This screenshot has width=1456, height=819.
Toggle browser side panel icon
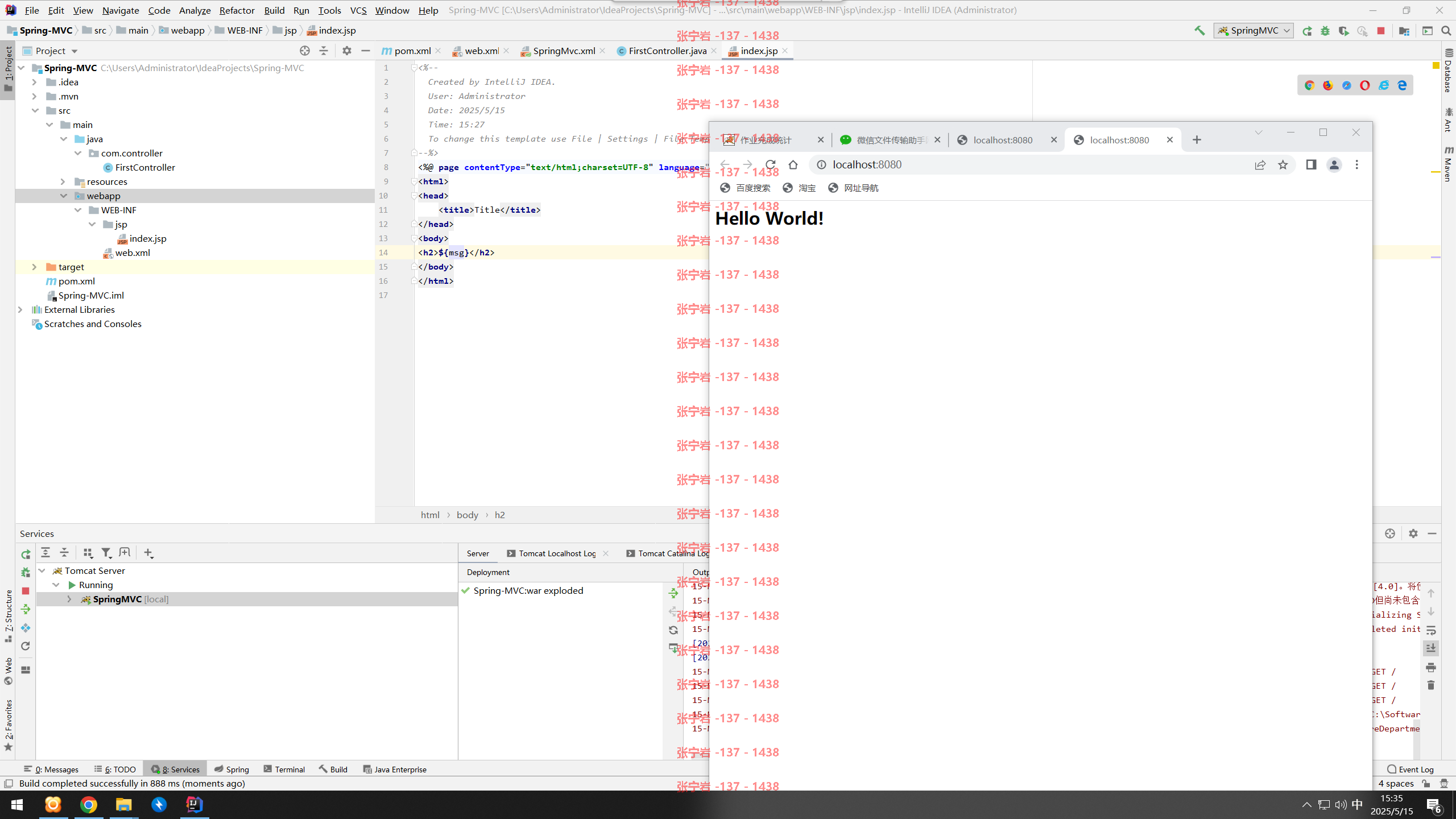click(1311, 165)
